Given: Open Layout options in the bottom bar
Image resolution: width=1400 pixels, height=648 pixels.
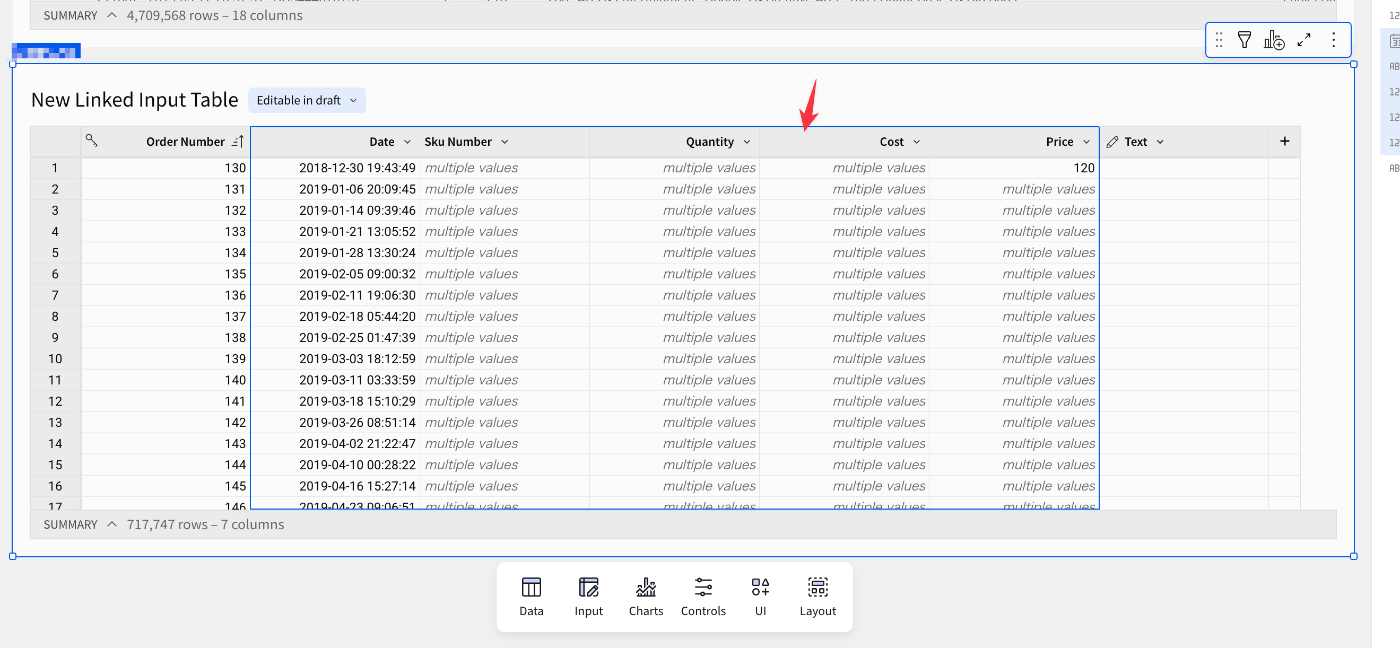Looking at the screenshot, I should pos(818,597).
